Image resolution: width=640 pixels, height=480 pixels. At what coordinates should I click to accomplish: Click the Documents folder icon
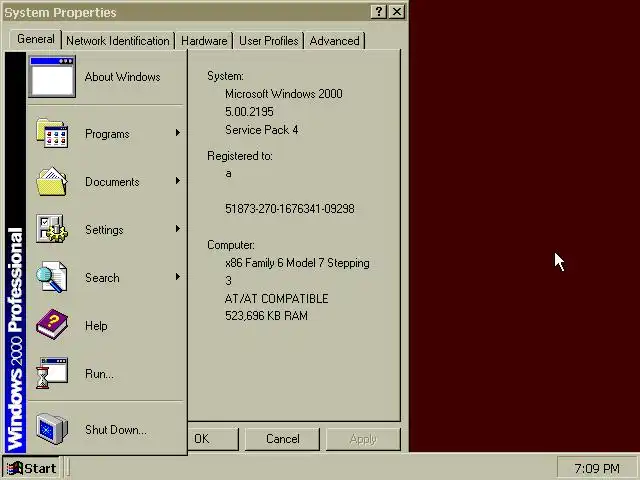click(52, 181)
